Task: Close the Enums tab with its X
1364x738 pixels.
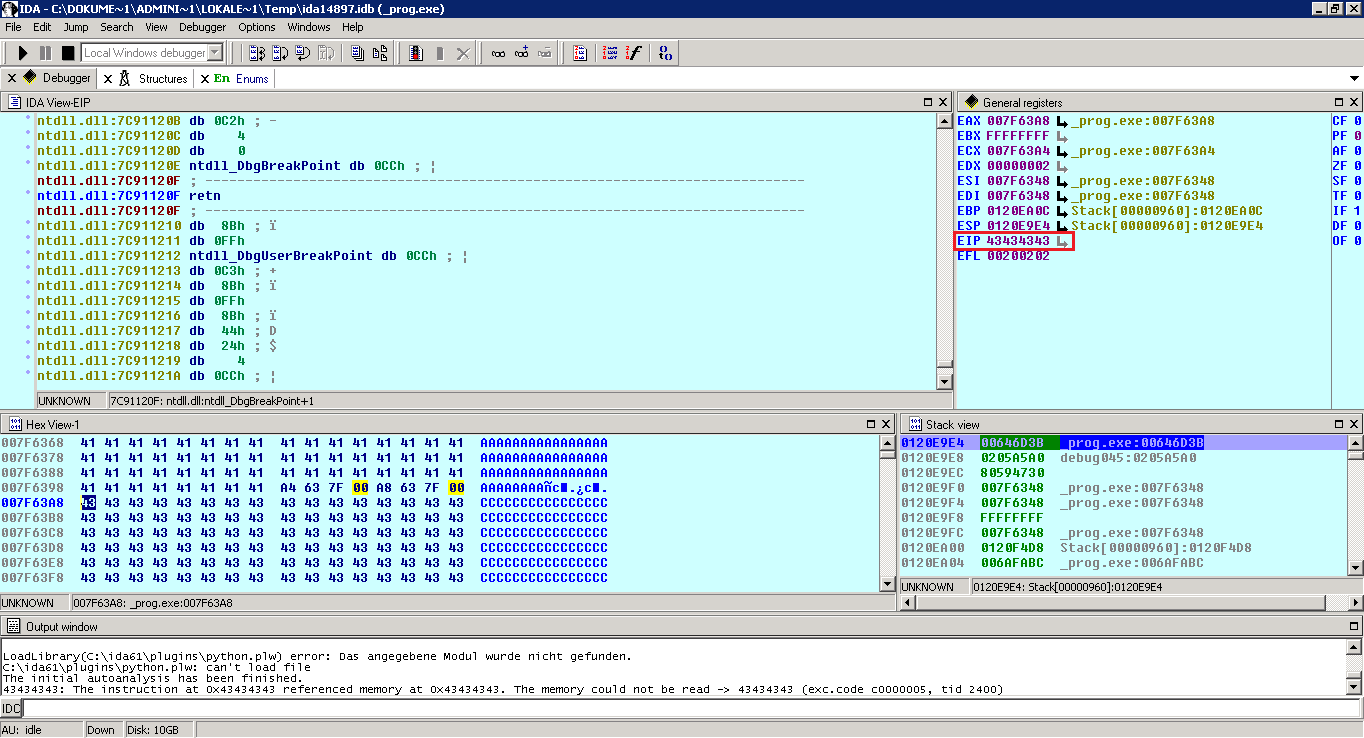Action: tap(204, 78)
